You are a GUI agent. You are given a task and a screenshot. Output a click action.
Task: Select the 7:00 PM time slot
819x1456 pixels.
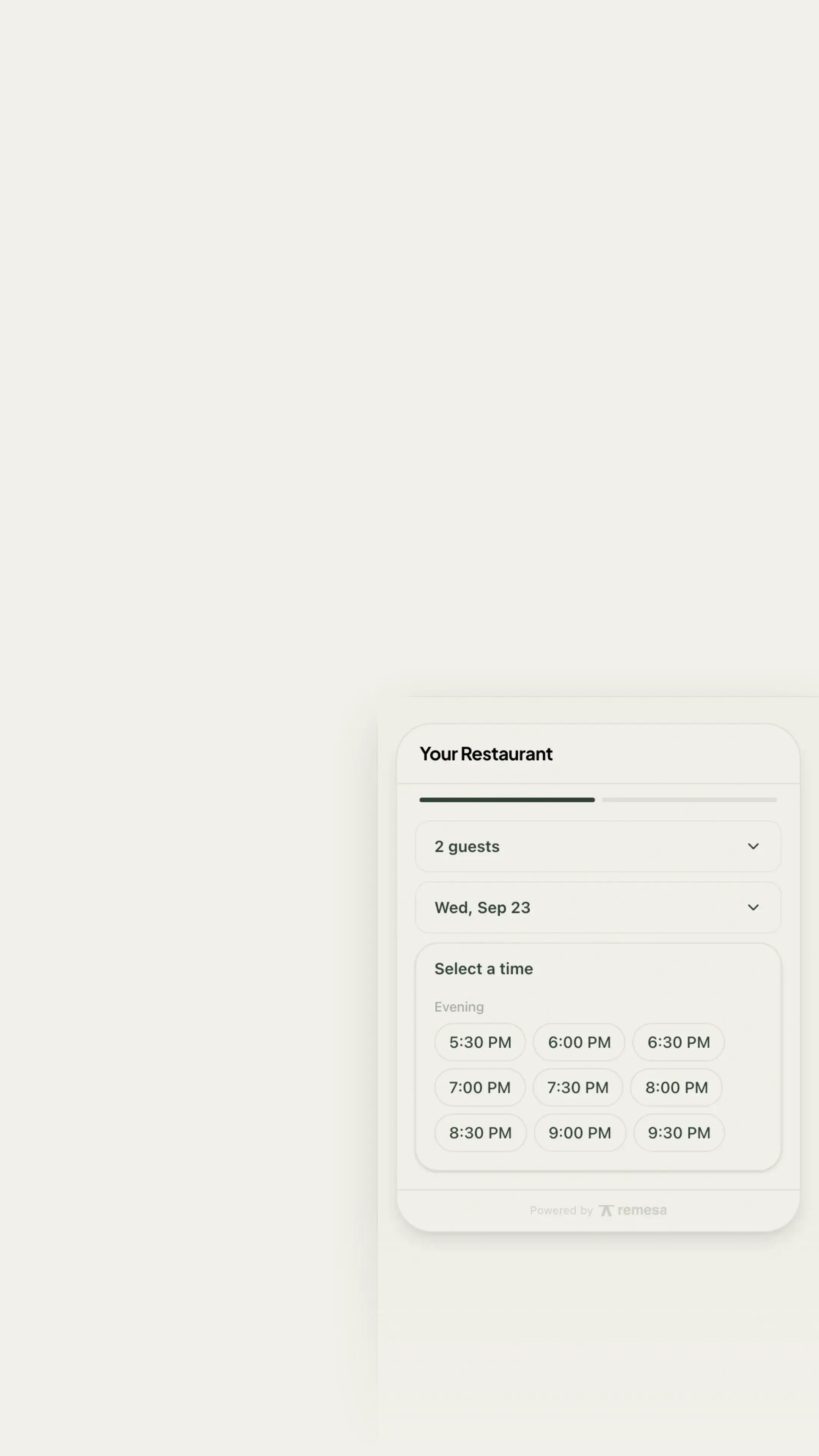click(480, 1087)
